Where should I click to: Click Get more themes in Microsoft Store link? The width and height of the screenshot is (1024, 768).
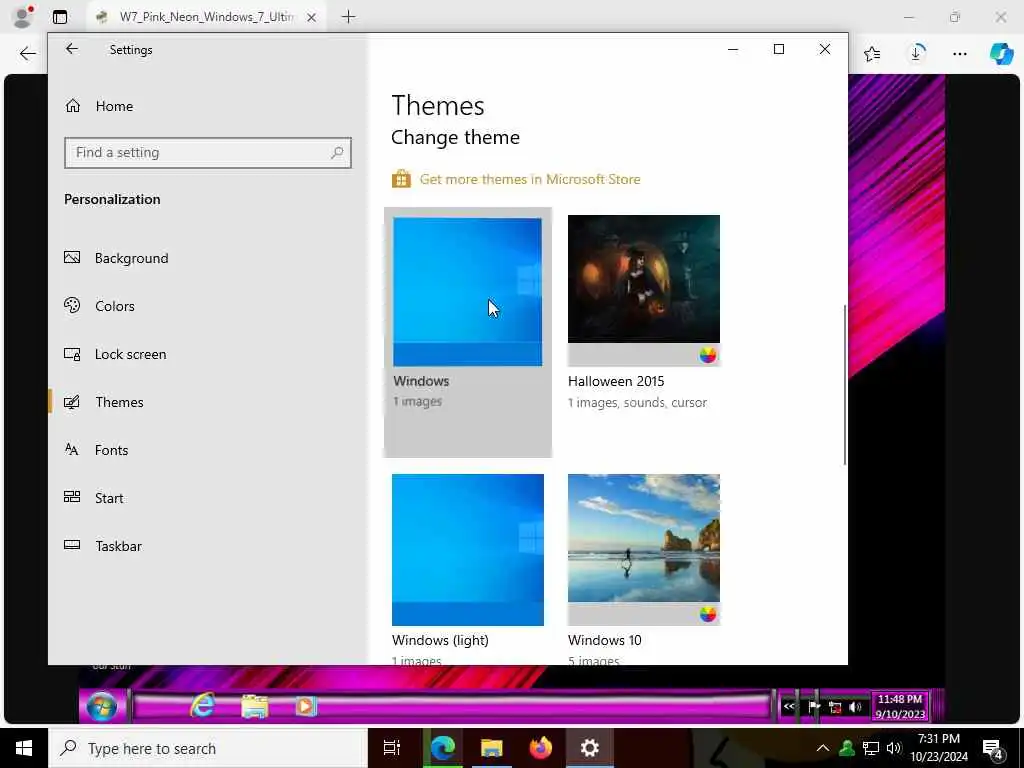pyautogui.click(x=530, y=179)
